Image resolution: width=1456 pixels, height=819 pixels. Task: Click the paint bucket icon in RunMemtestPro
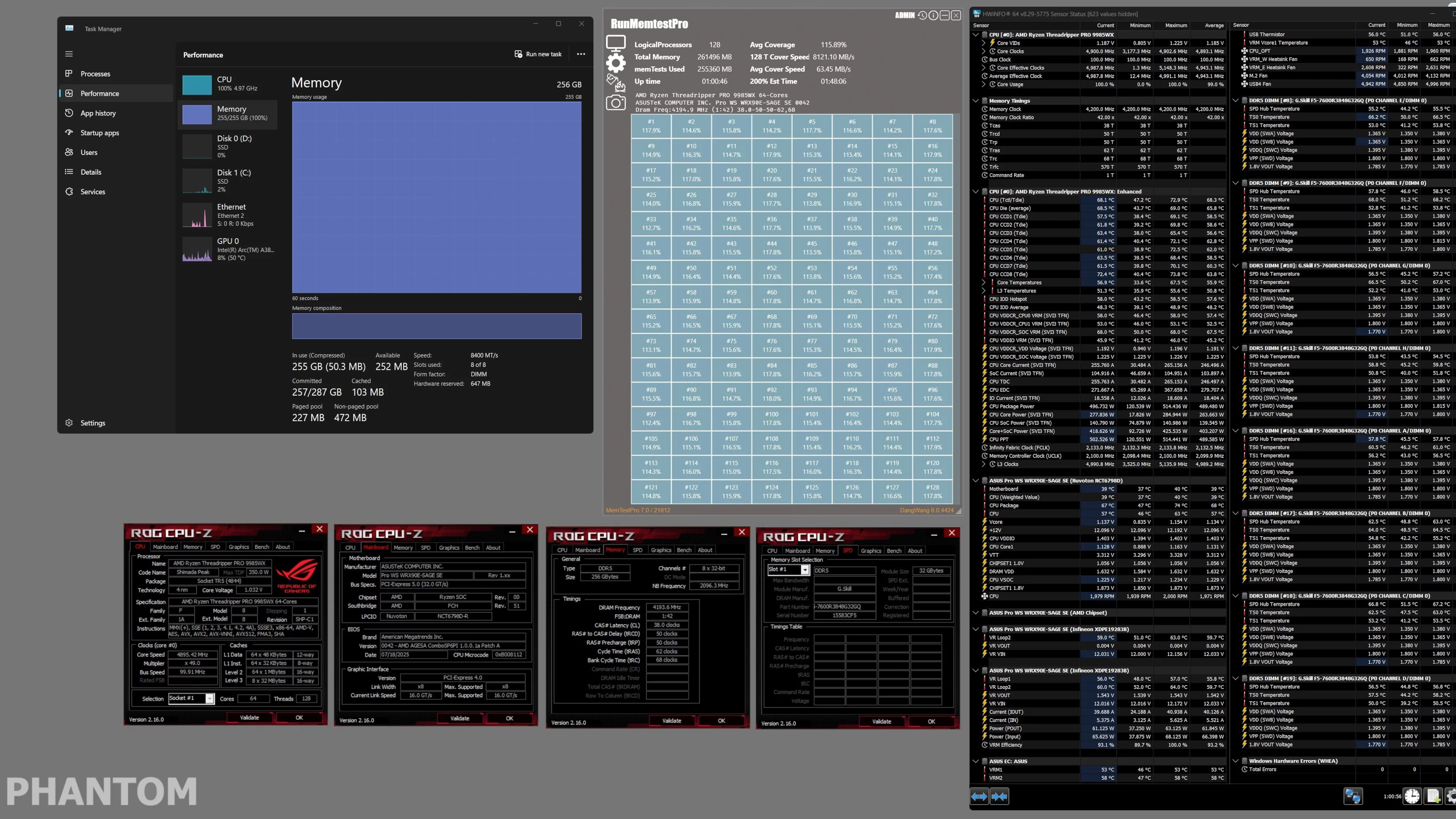pos(613,79)
